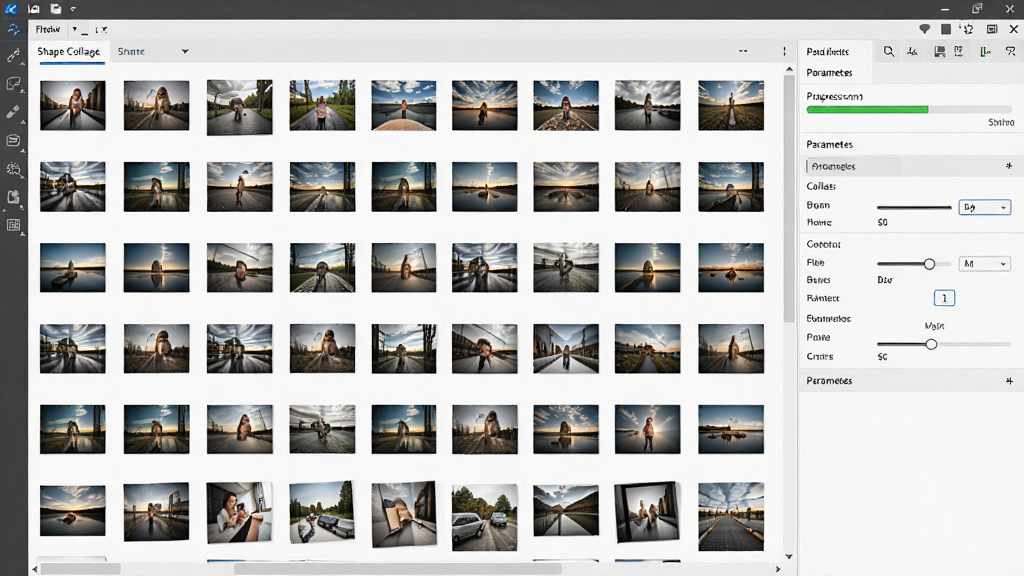Click the Fhelw button in the top toolbar
1024x576 pixels.
48,29
